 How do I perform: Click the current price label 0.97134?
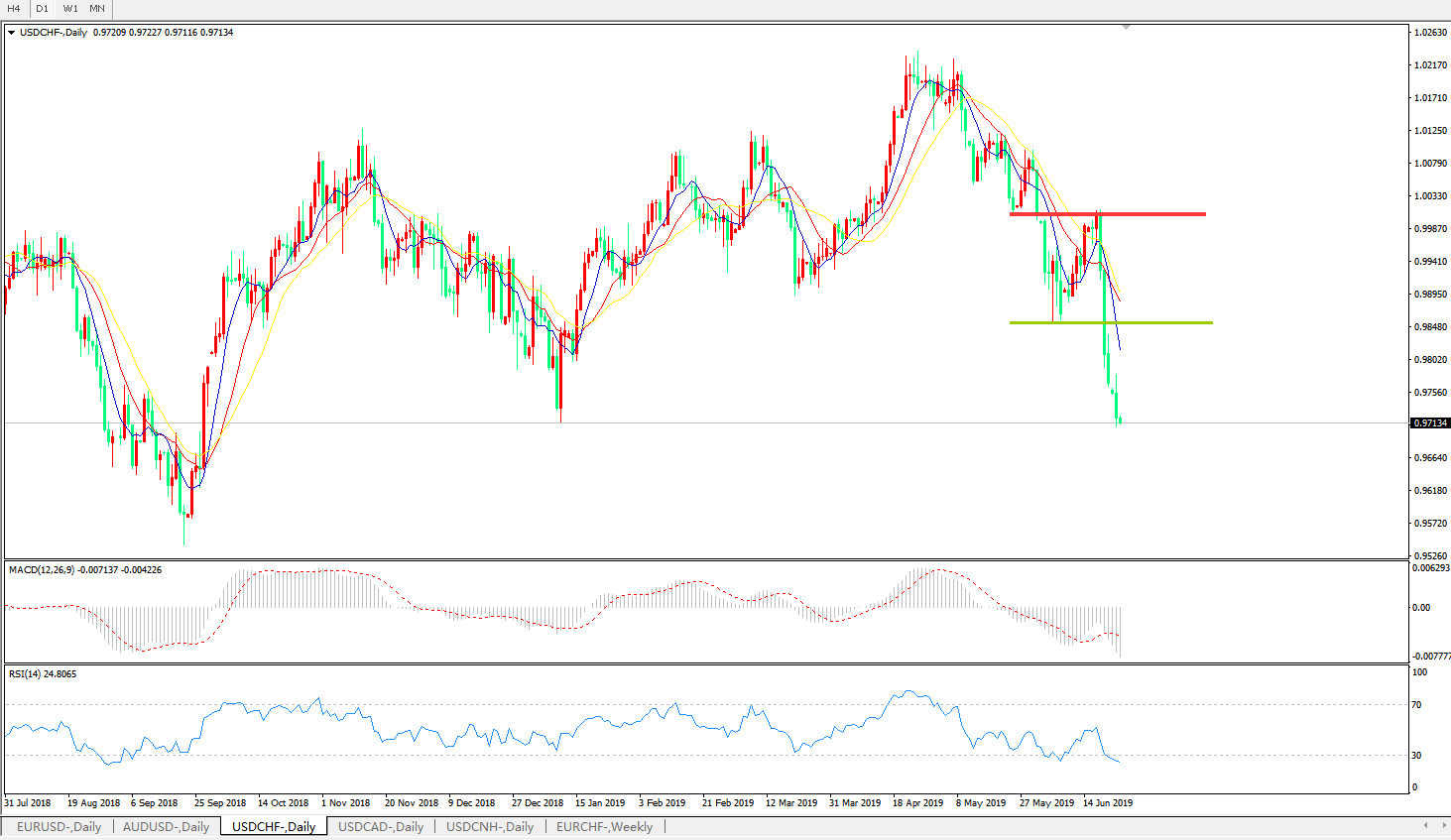click(1429, 423)
